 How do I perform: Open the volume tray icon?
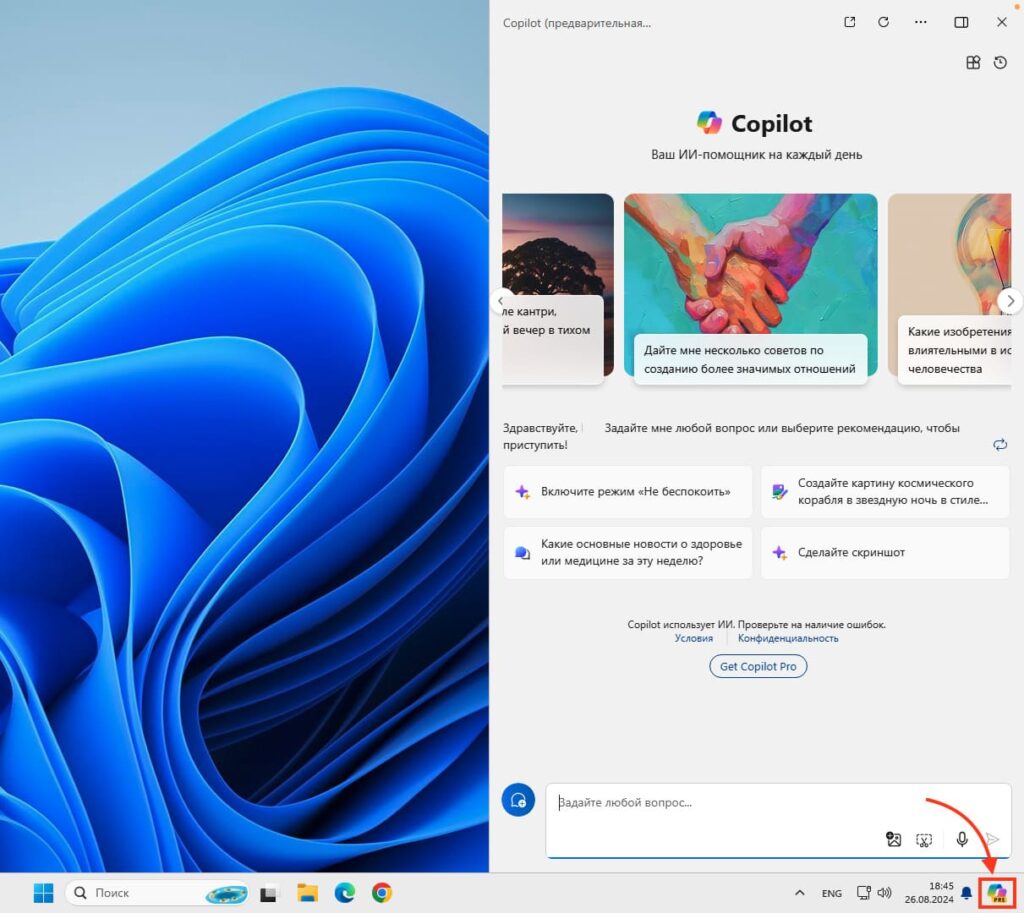point(884,893)
